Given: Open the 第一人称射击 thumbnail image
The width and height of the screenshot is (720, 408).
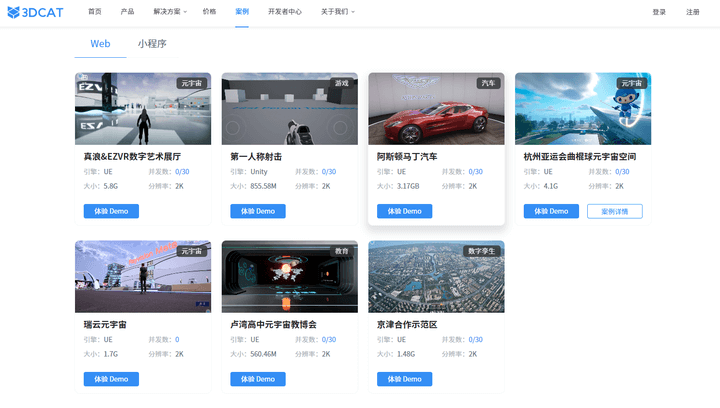Looking at the screenshot, I should [x=290, y=109].
